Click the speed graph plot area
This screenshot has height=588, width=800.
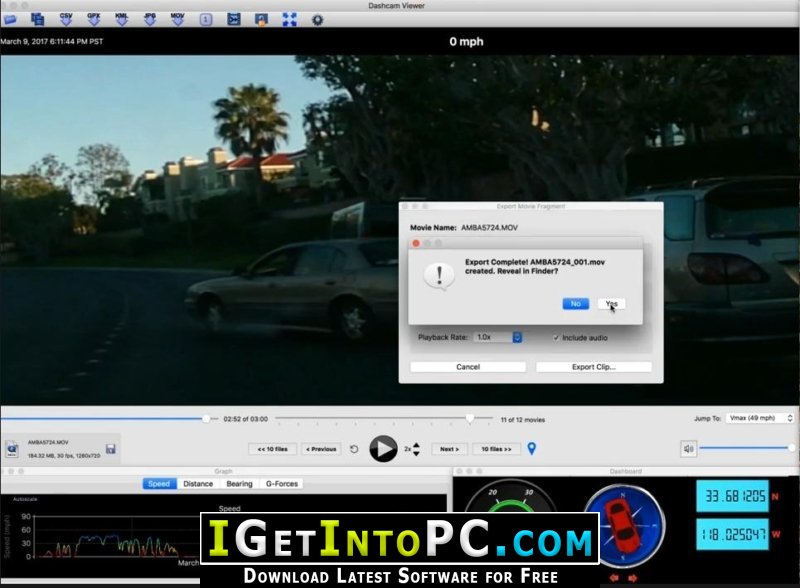(116, 535)
